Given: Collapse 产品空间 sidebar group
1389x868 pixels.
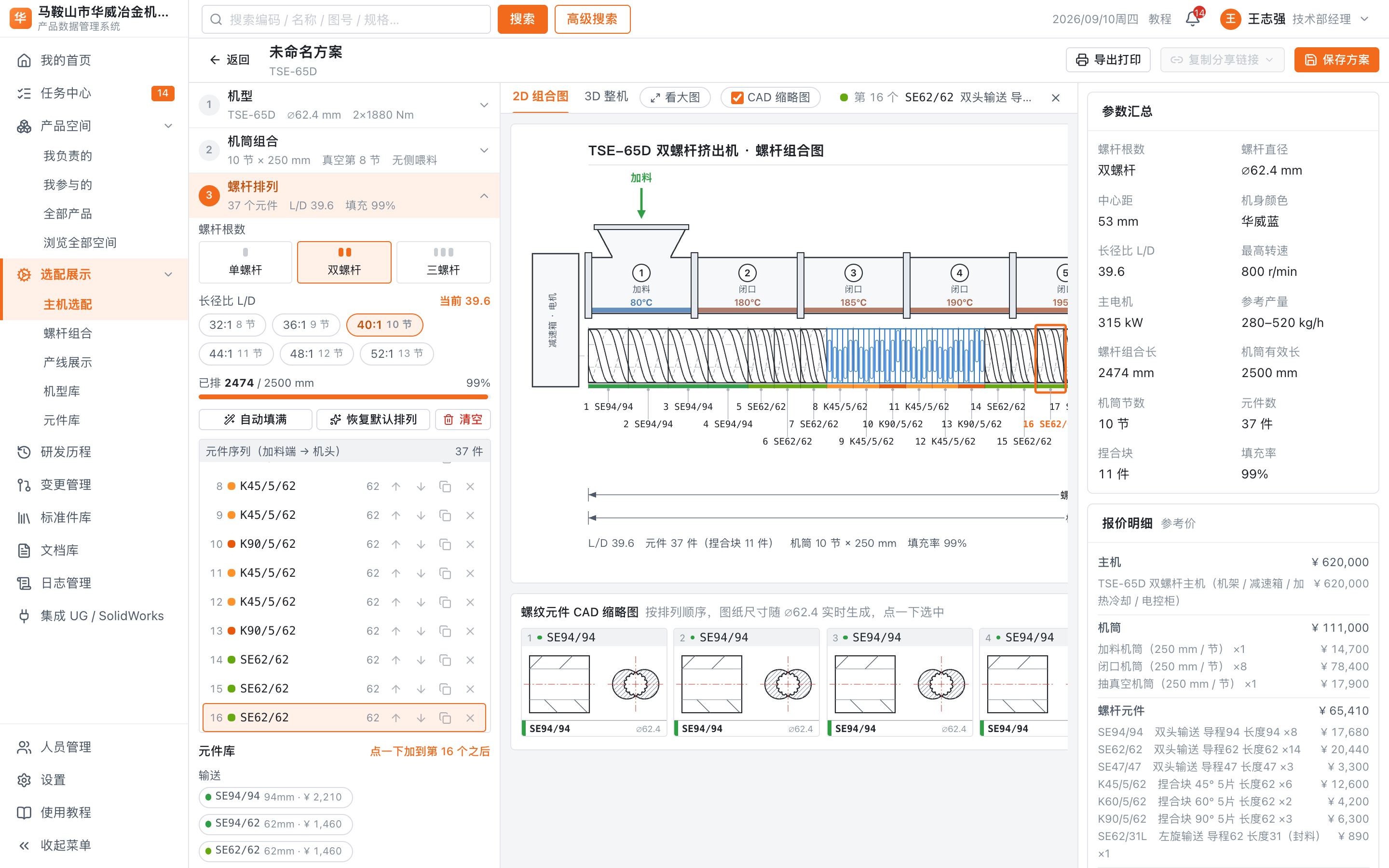Looking at the screenshot, I should [168, 126].
